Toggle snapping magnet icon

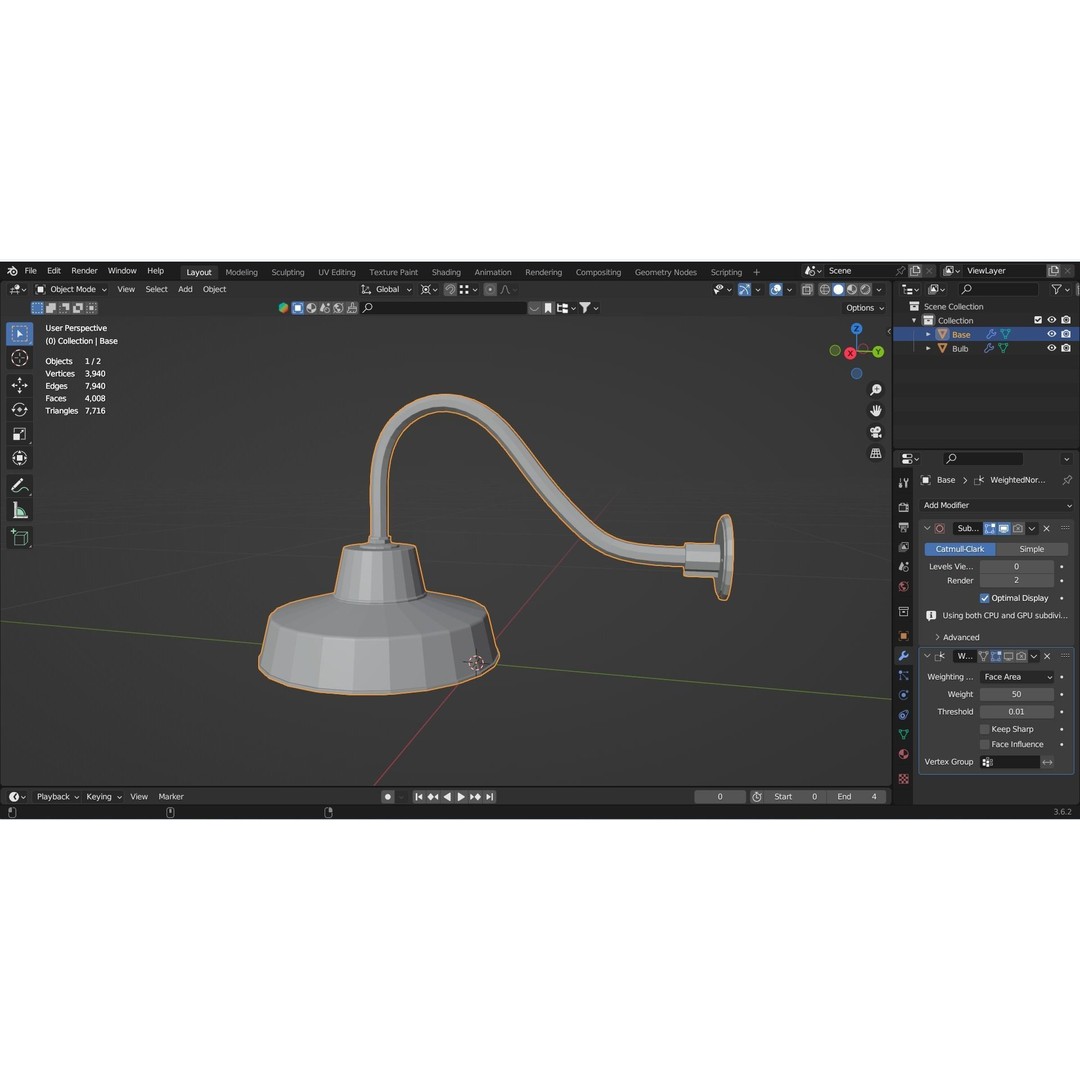[450, 290]
